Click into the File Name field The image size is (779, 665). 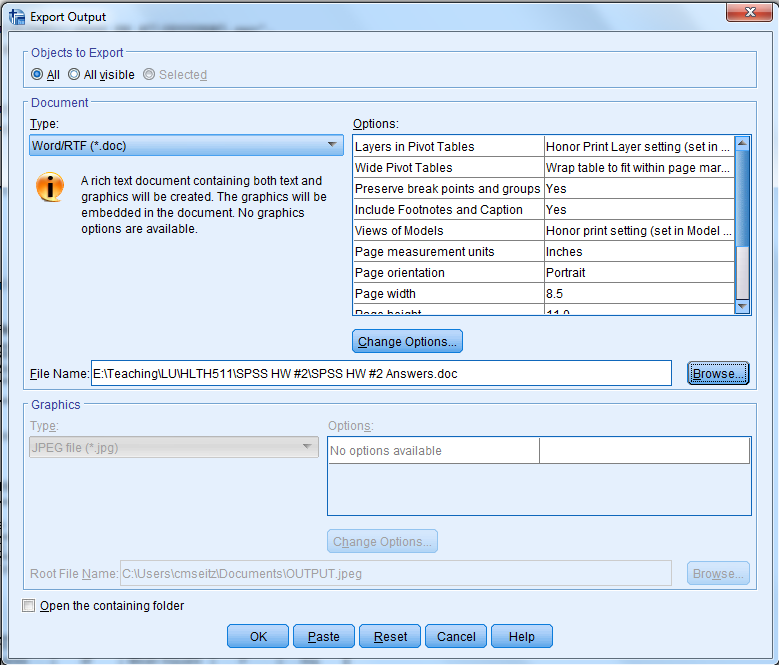click(x=380, y=374)
